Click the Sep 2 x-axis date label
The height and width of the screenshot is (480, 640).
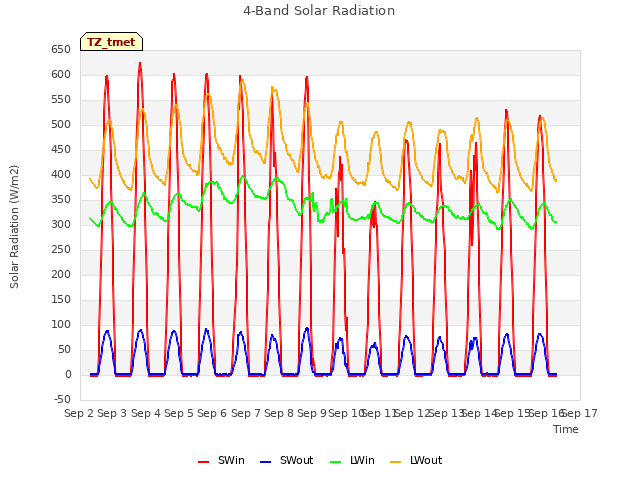tap(79, 413)
